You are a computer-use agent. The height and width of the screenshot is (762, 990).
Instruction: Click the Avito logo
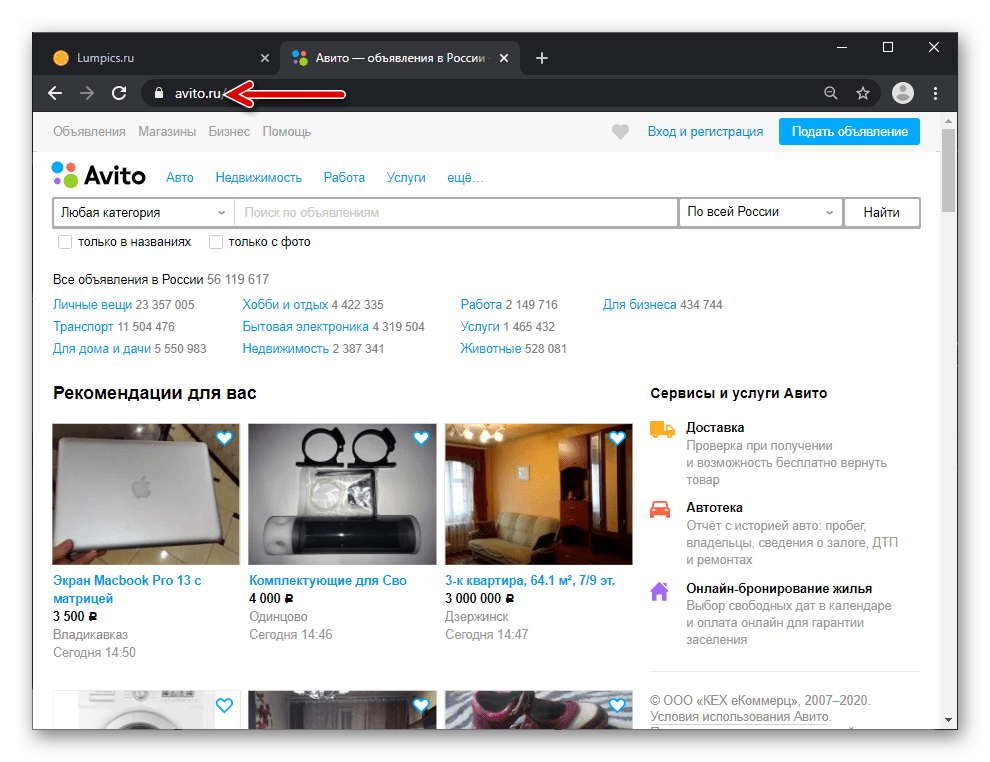98,175
